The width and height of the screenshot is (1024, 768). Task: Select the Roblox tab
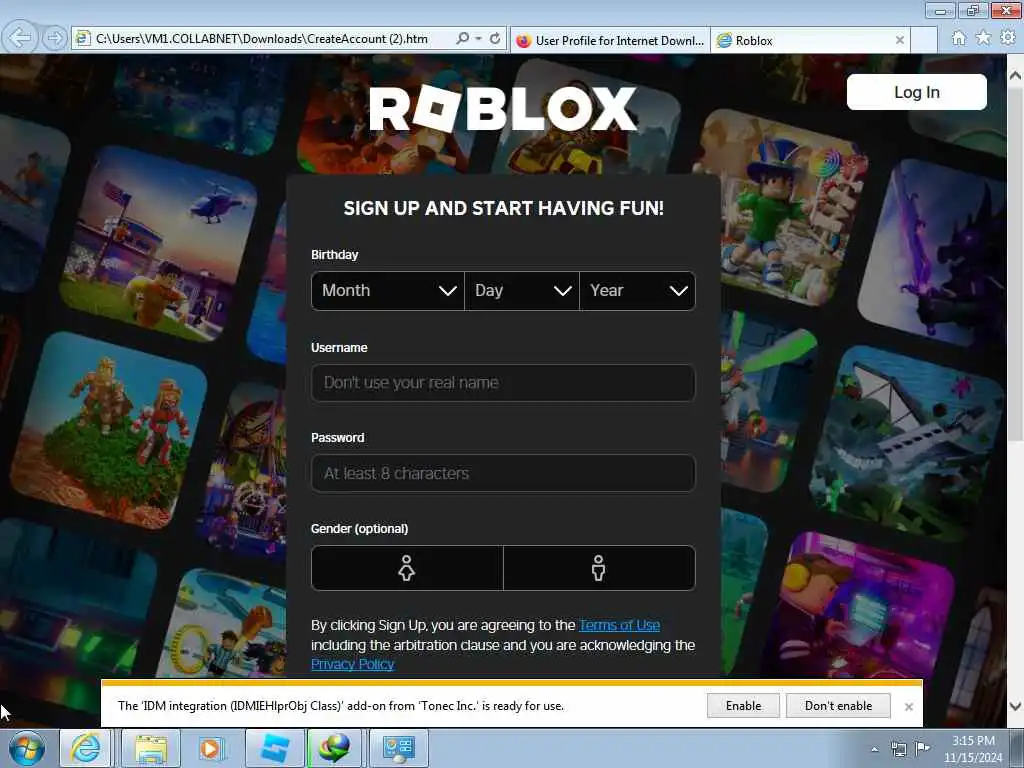coord(810,40)
